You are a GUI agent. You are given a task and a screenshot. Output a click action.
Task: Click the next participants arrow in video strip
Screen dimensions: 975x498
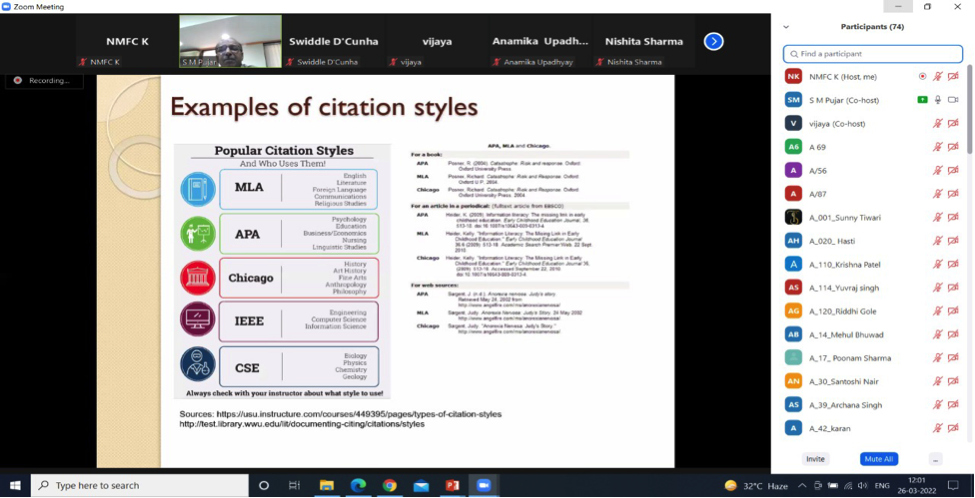713,41
